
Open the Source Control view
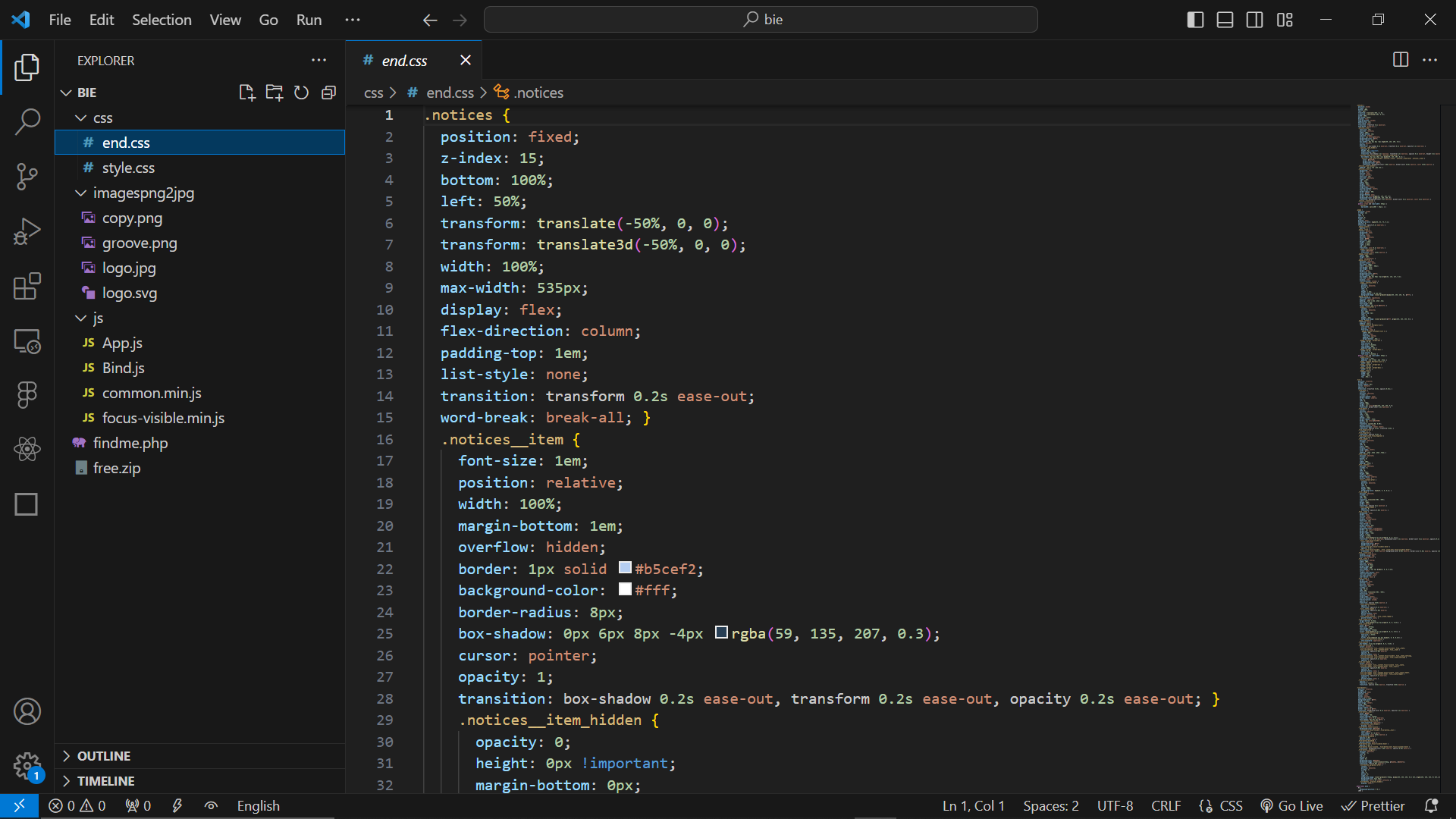click(x=27, y=177)
